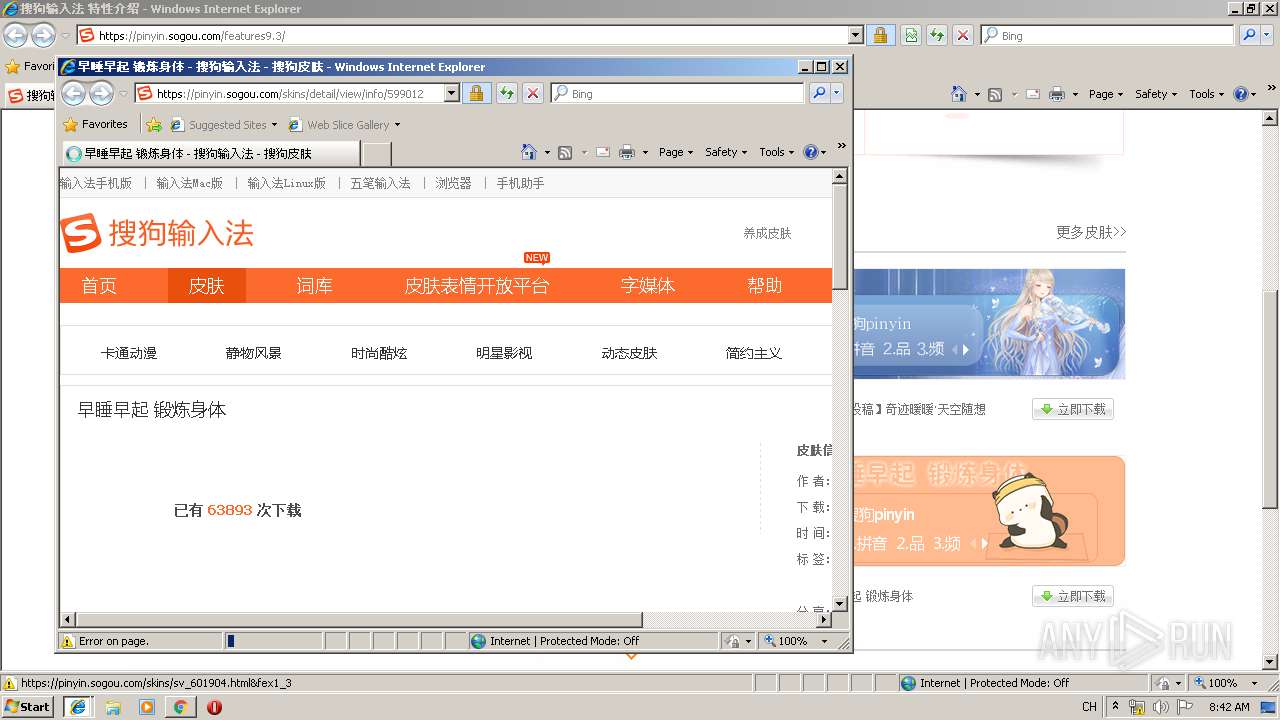Open zoom level dropdown in front status bar
Screen dimensions: 1280x720
[825, 641]
